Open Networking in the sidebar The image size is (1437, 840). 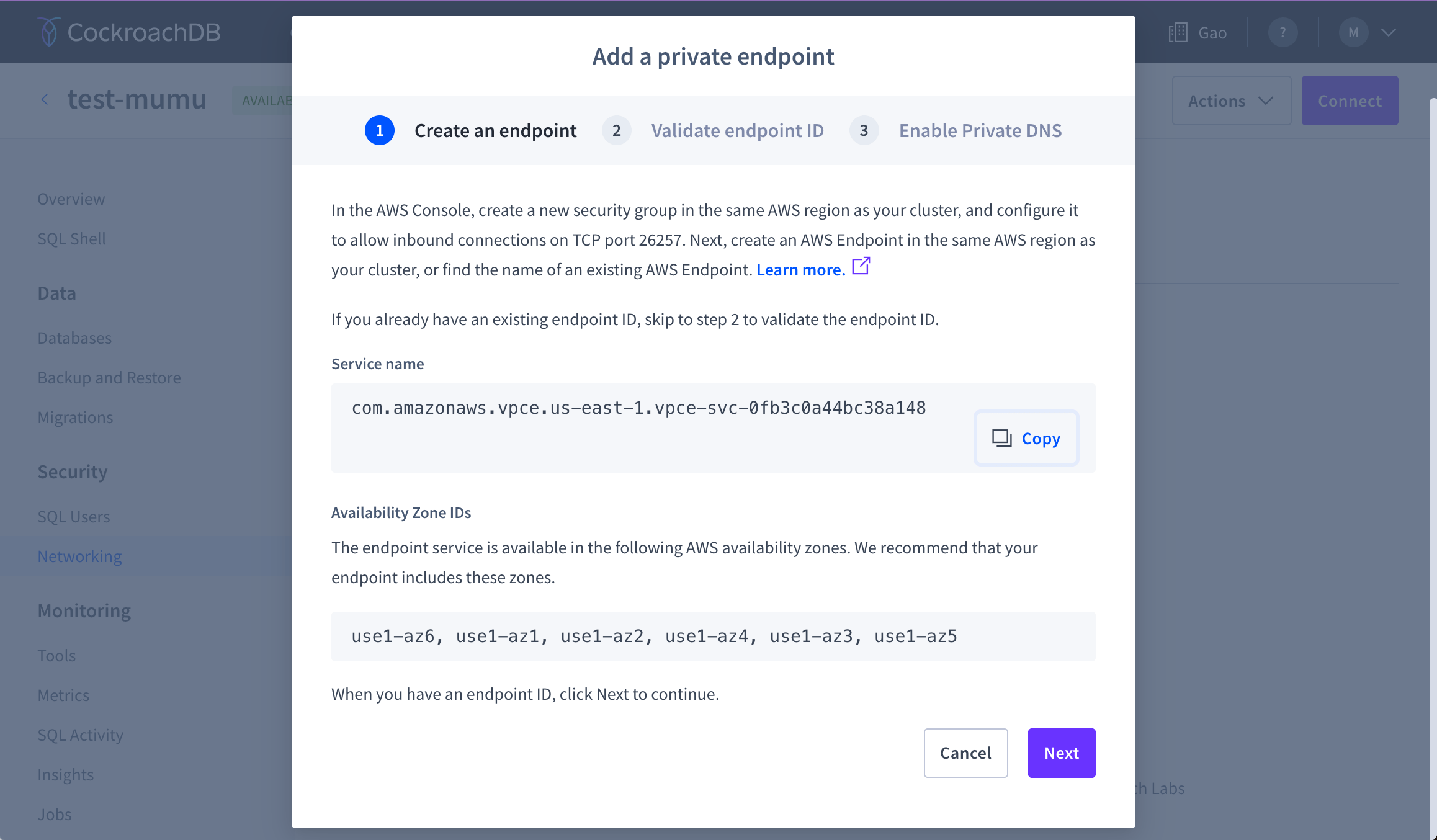(x=79, y=556)
